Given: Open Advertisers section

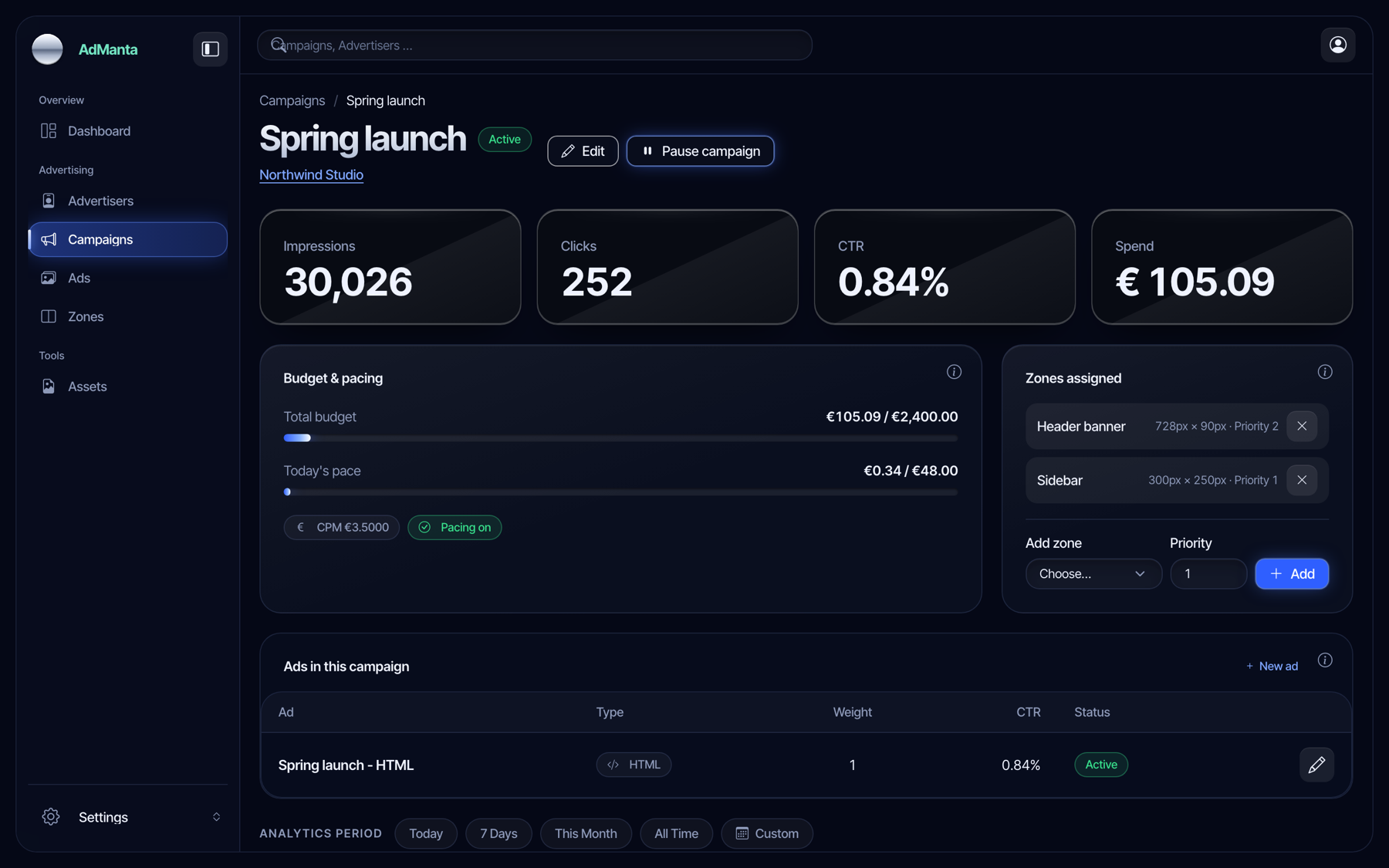Looking at the screenshot, I should pos(128,201).
